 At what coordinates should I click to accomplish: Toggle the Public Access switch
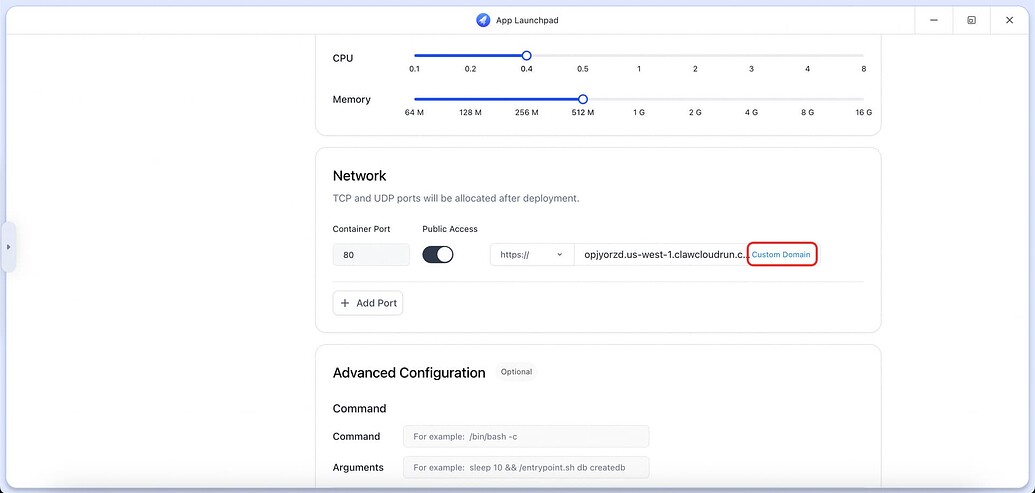click(x=438, y=255)
